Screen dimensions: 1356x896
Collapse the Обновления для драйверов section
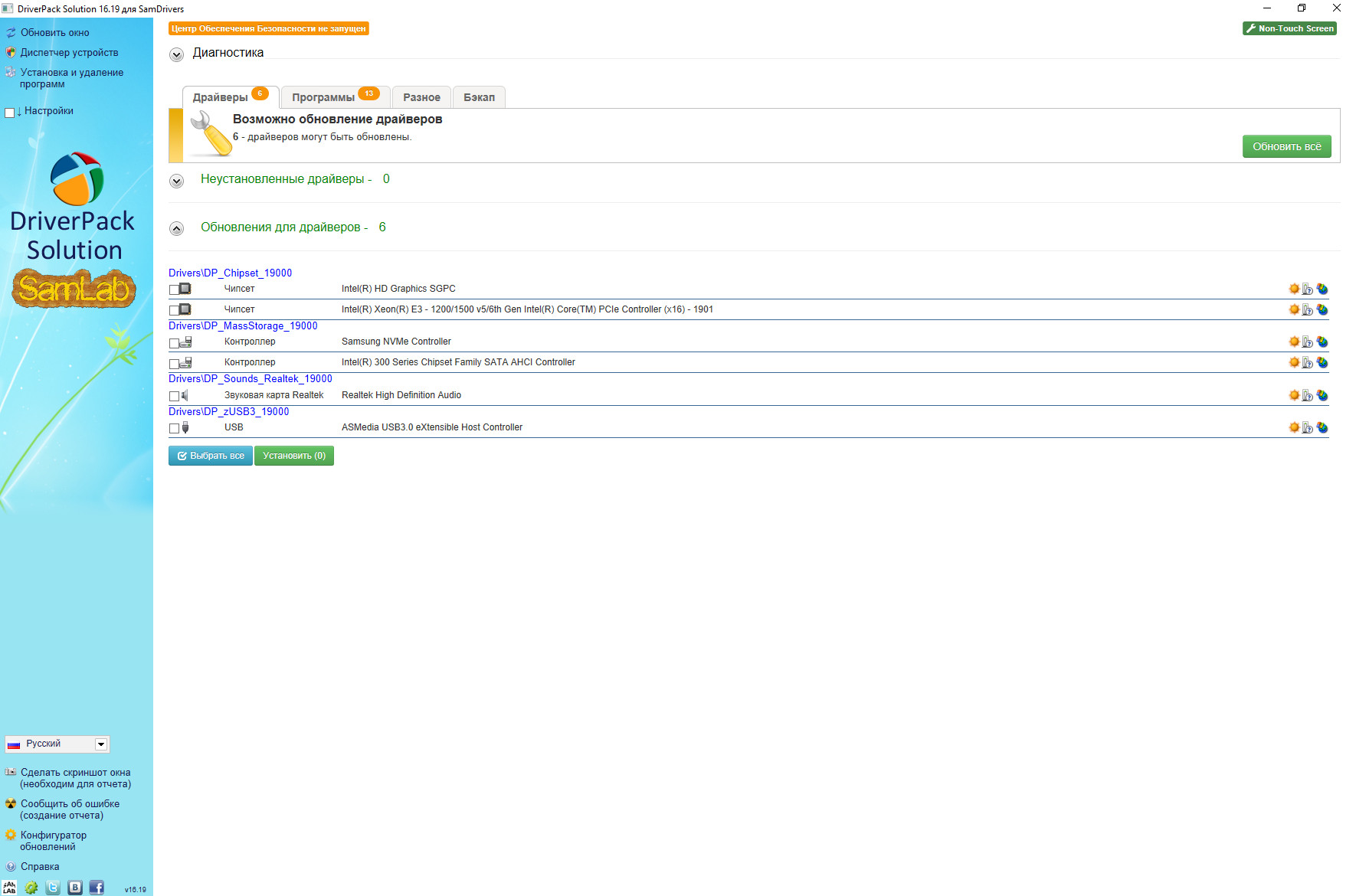(x=177, y=228)
